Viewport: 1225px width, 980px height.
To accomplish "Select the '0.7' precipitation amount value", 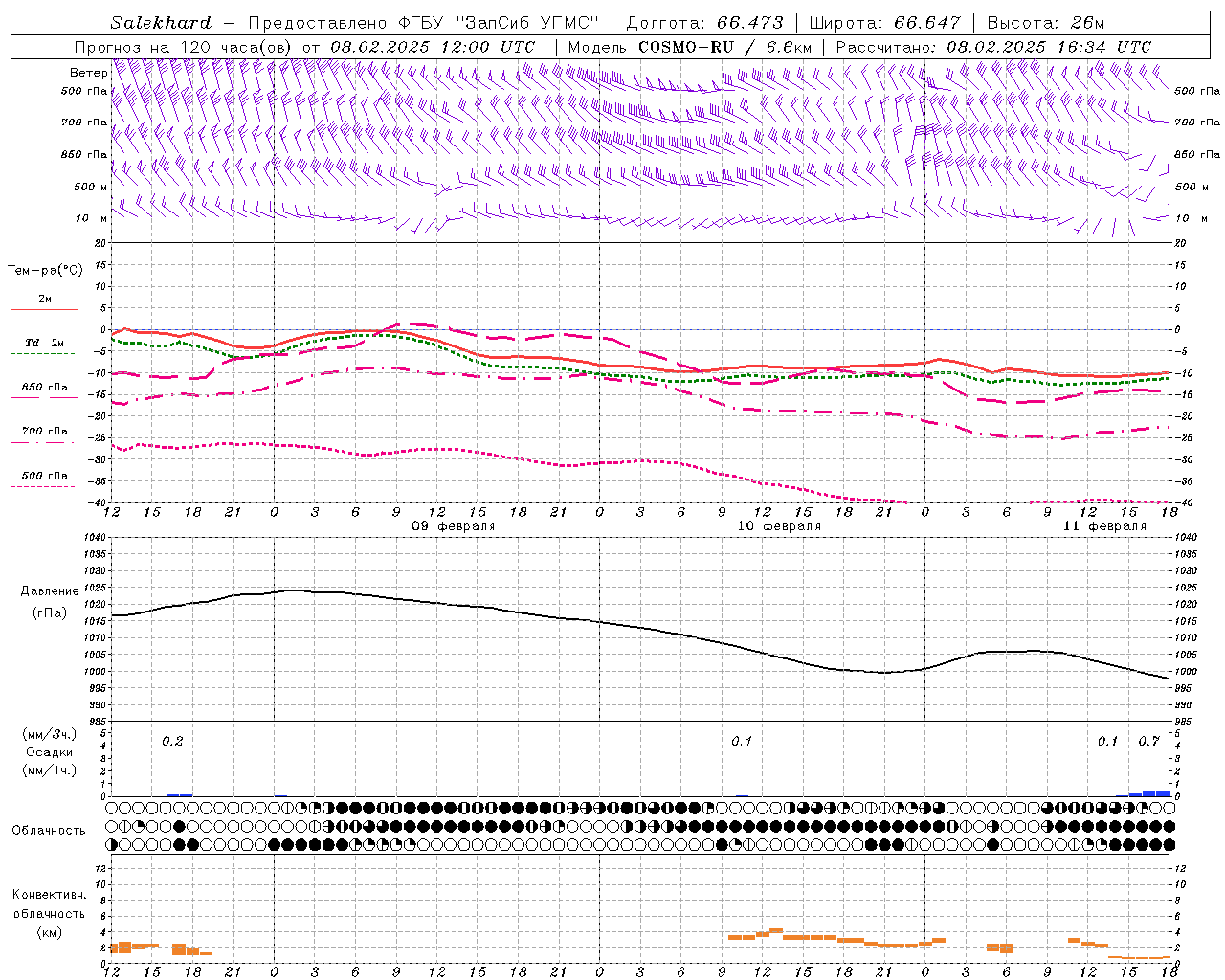I will coord(1148,742).
